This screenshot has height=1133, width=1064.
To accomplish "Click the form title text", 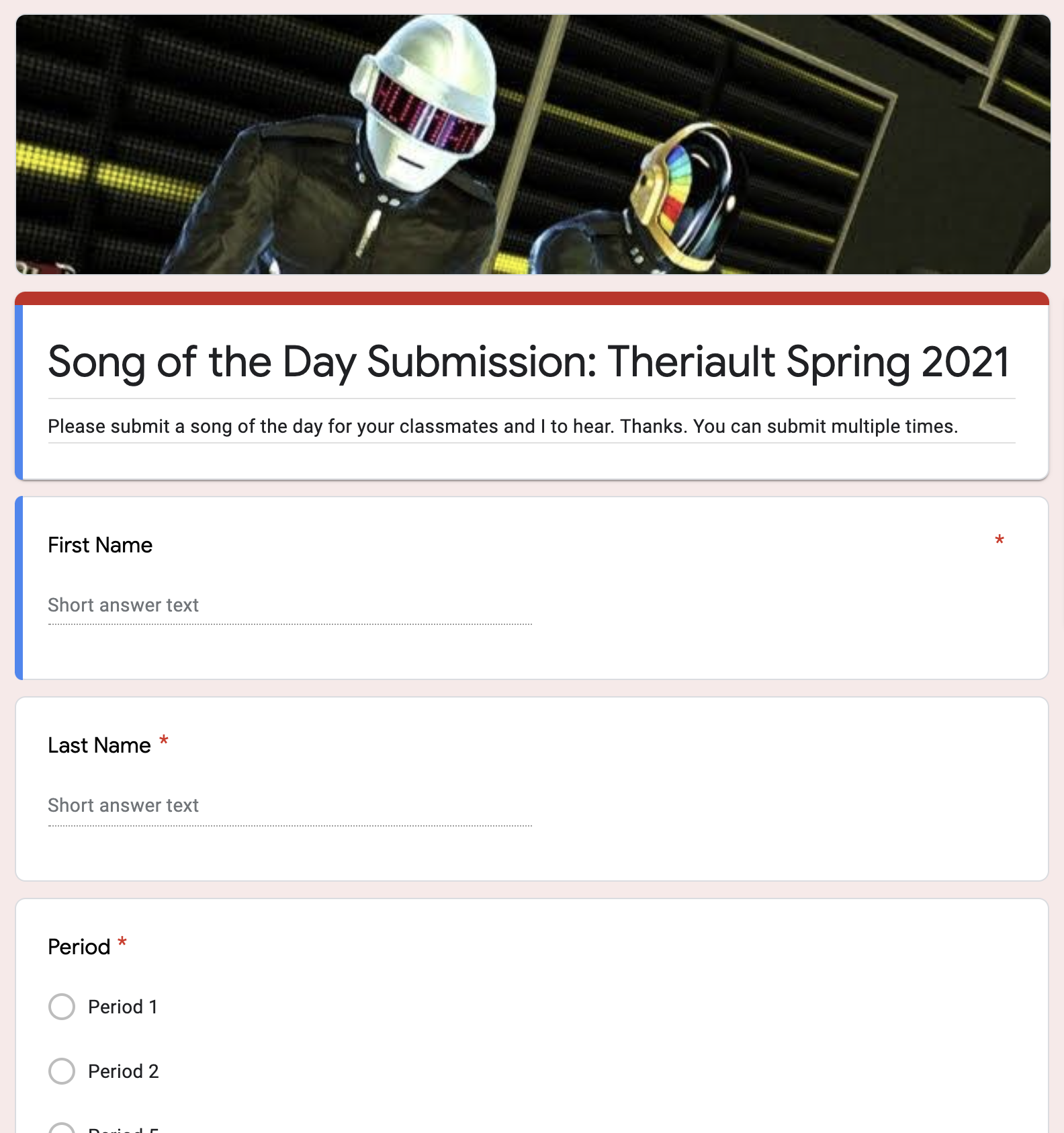I will click(528, 362).
